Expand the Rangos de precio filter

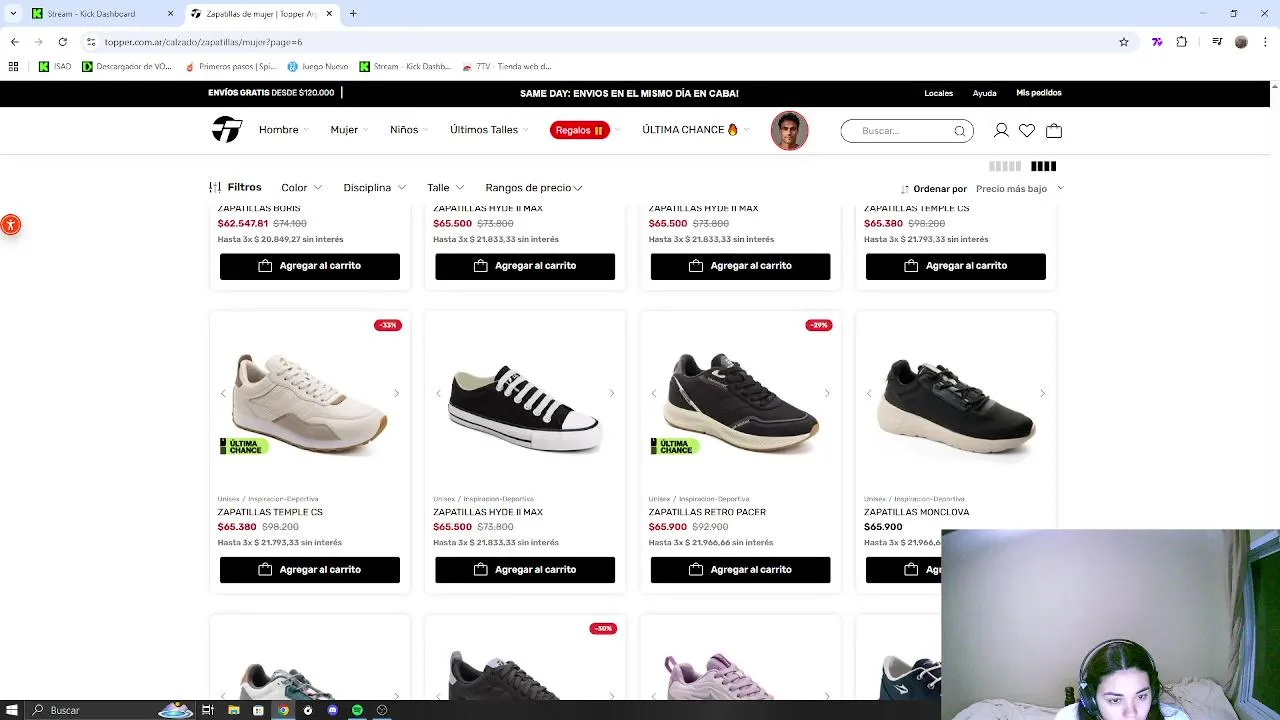[534, 188]
